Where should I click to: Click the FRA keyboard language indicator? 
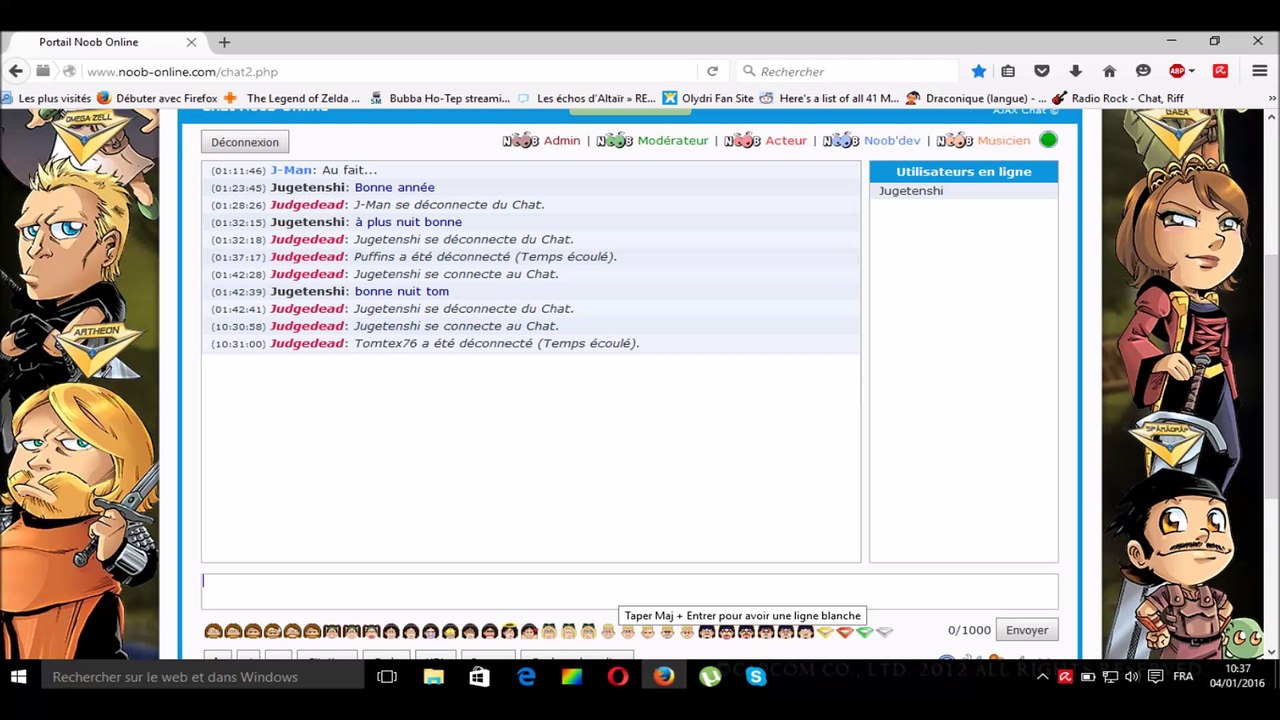tap(1183, 677)
